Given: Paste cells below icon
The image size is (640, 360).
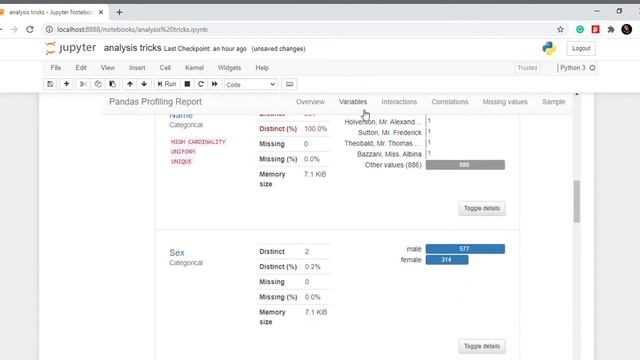Looking at the screenshot, I should tap(112, 84).
